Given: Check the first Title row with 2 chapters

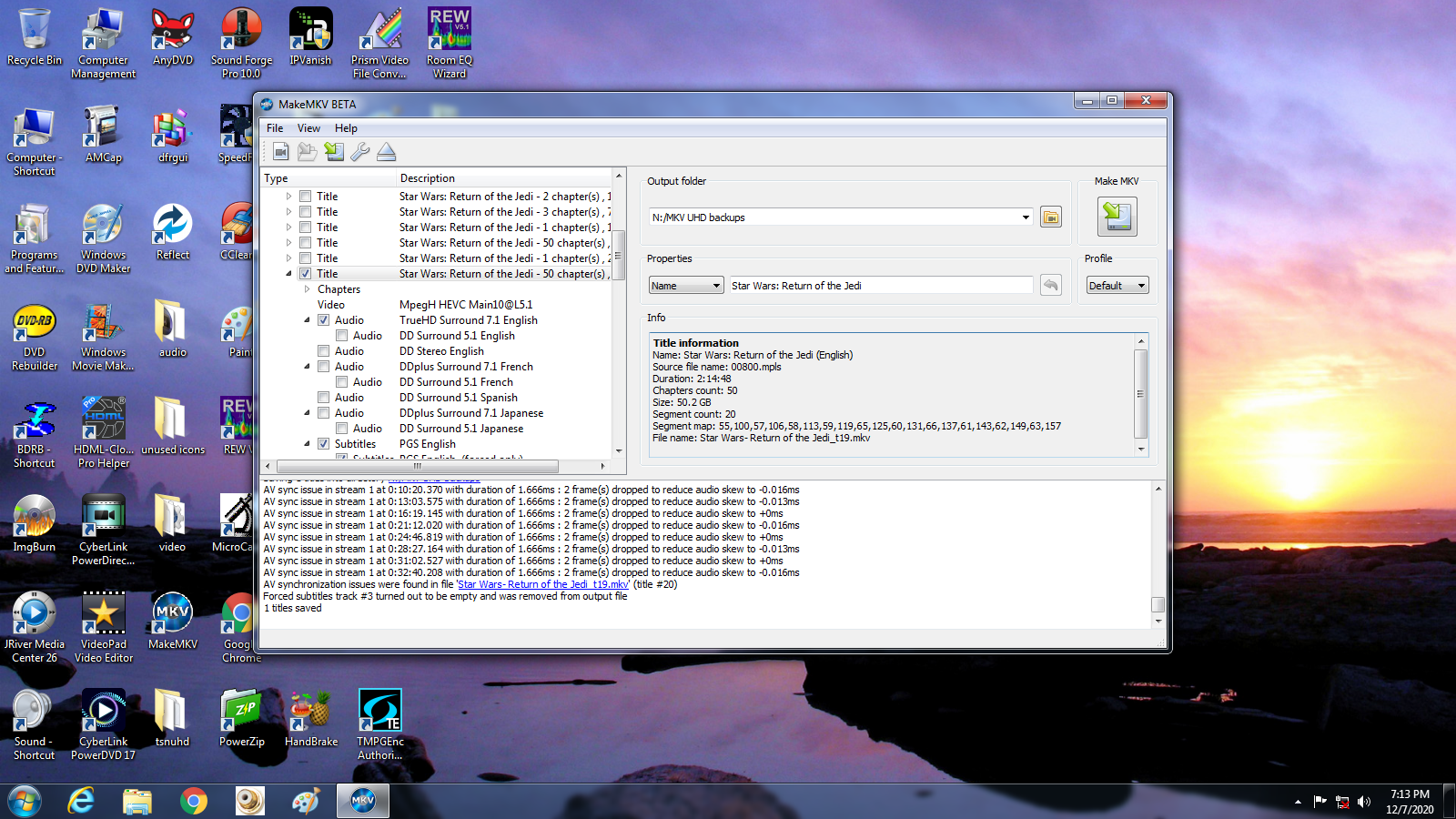Looking at the screenshot, I should pyautogui.click(x=306, y=197).
